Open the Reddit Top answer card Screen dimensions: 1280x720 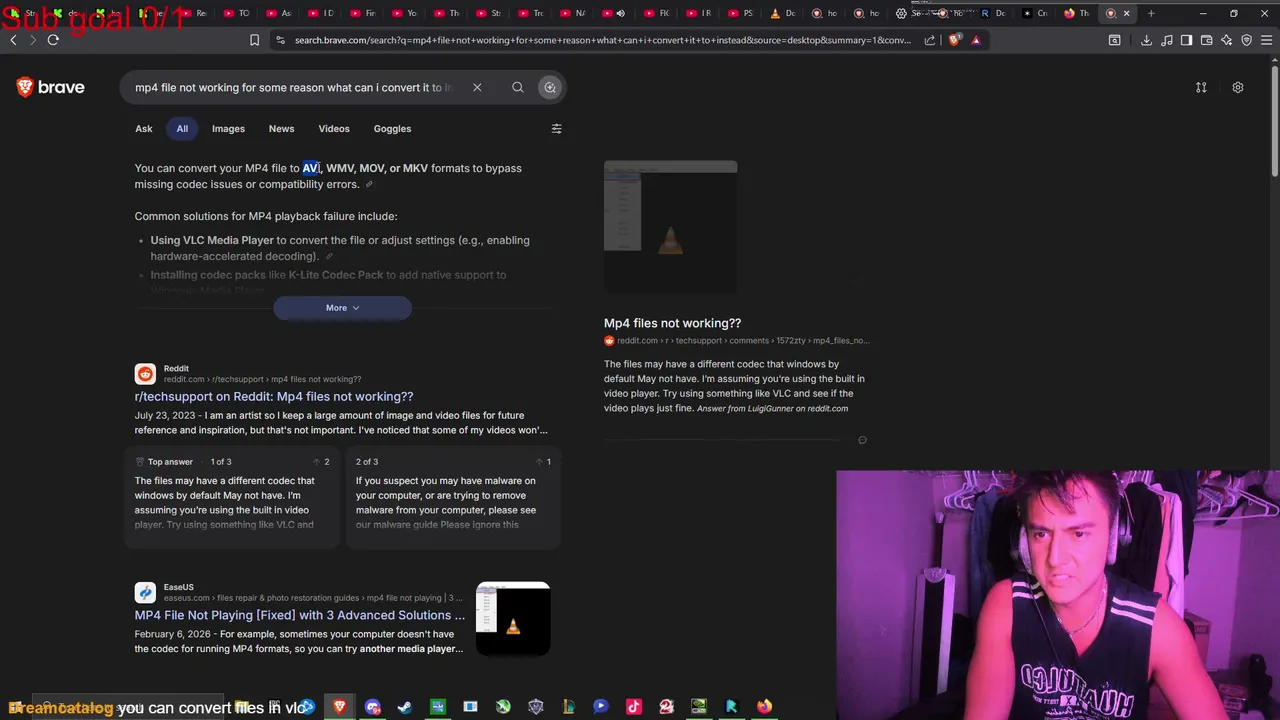pos(232,499)
